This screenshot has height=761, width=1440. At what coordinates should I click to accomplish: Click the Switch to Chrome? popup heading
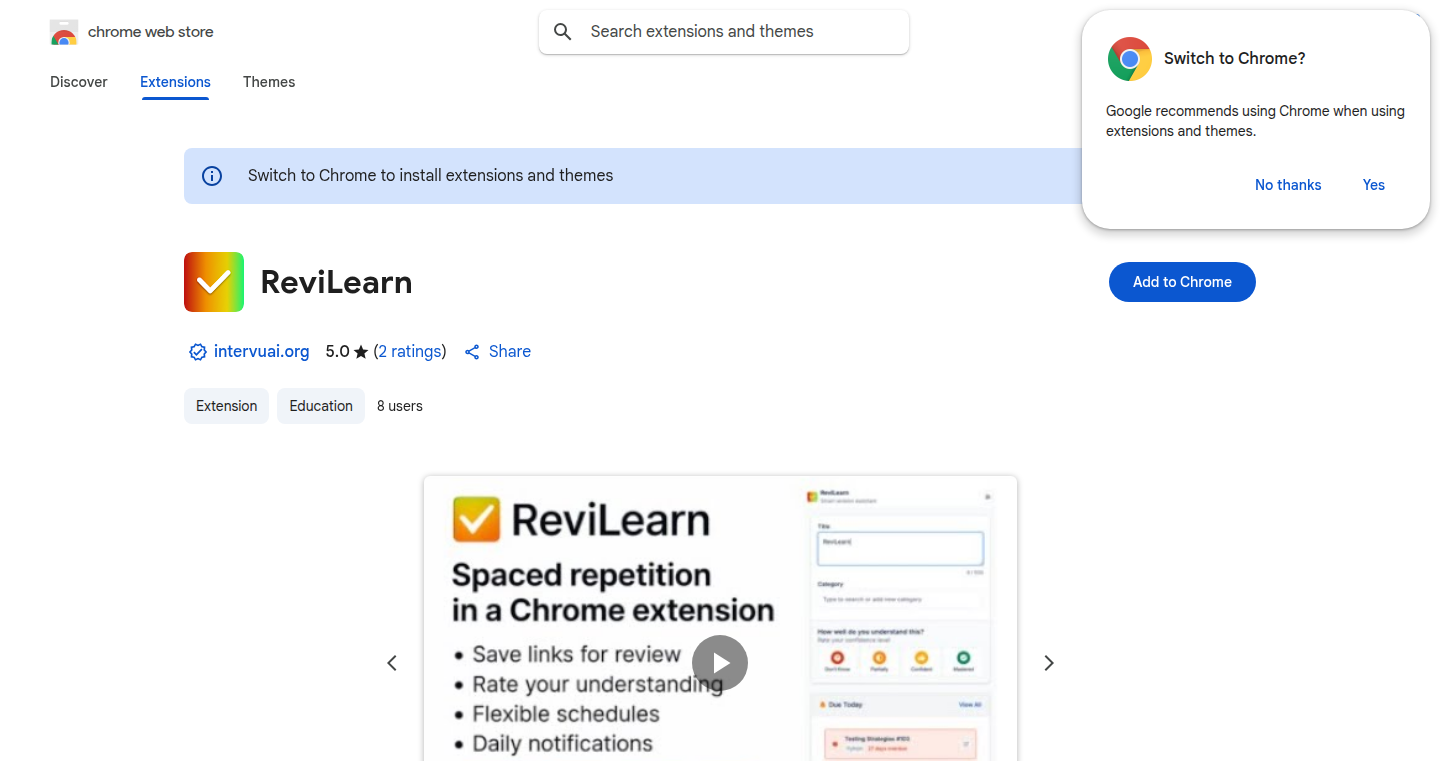1235,59
